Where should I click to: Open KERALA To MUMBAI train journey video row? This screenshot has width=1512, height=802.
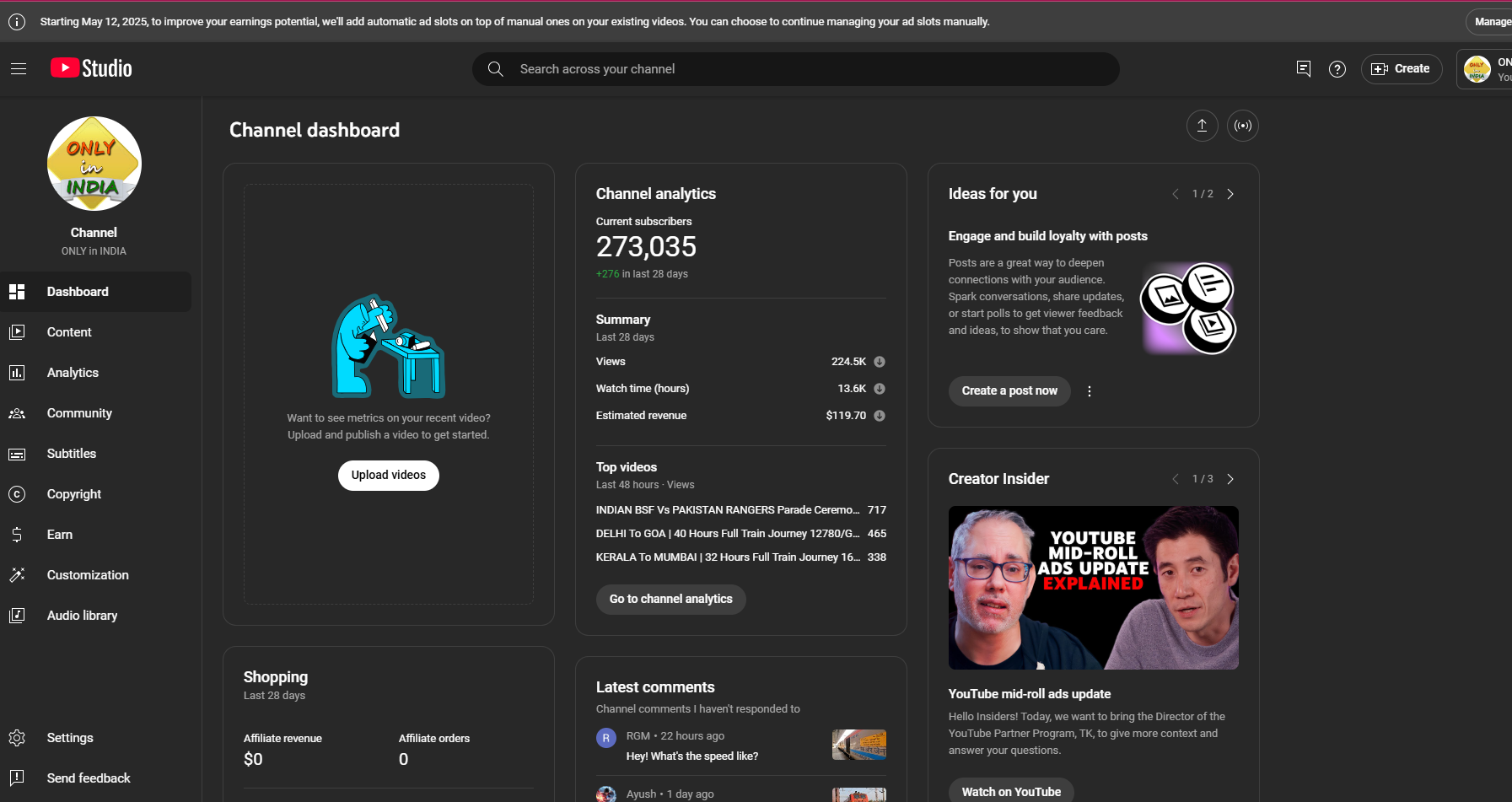[741, 557]
